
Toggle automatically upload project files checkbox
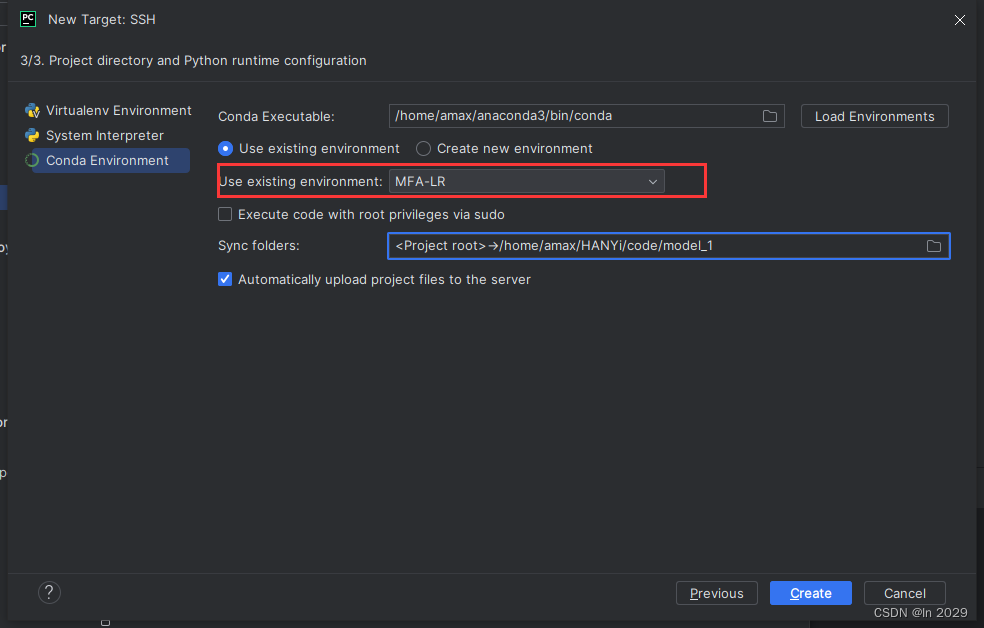[225, 279]
